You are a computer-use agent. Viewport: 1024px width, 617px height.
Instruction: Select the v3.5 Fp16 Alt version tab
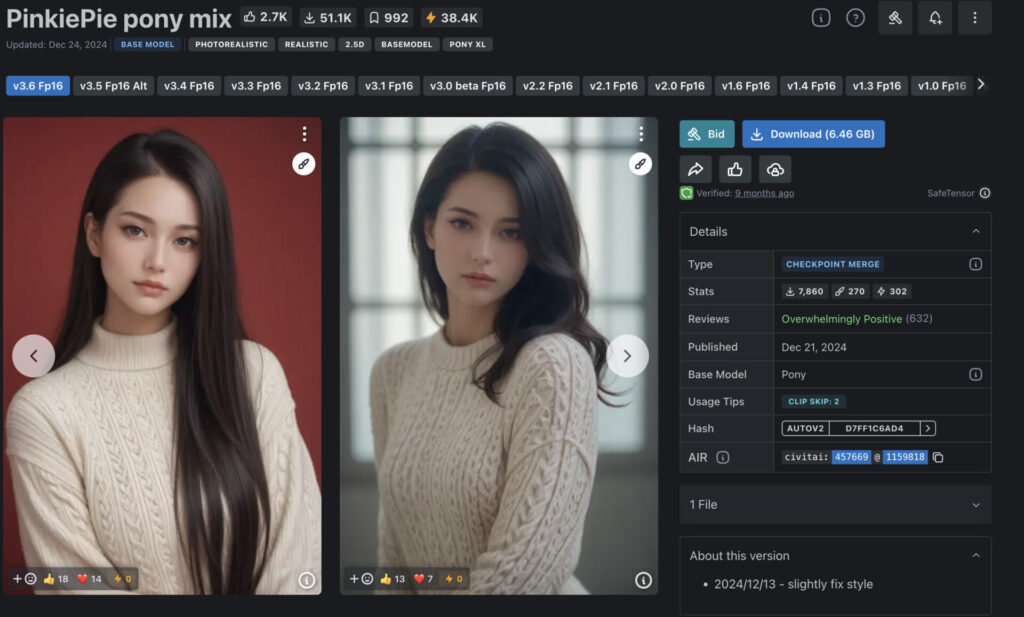[113, 86]
